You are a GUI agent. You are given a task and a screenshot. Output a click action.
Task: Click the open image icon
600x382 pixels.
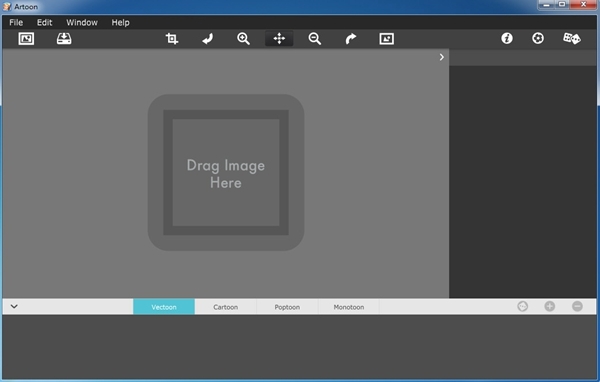(x=26, y=39)
